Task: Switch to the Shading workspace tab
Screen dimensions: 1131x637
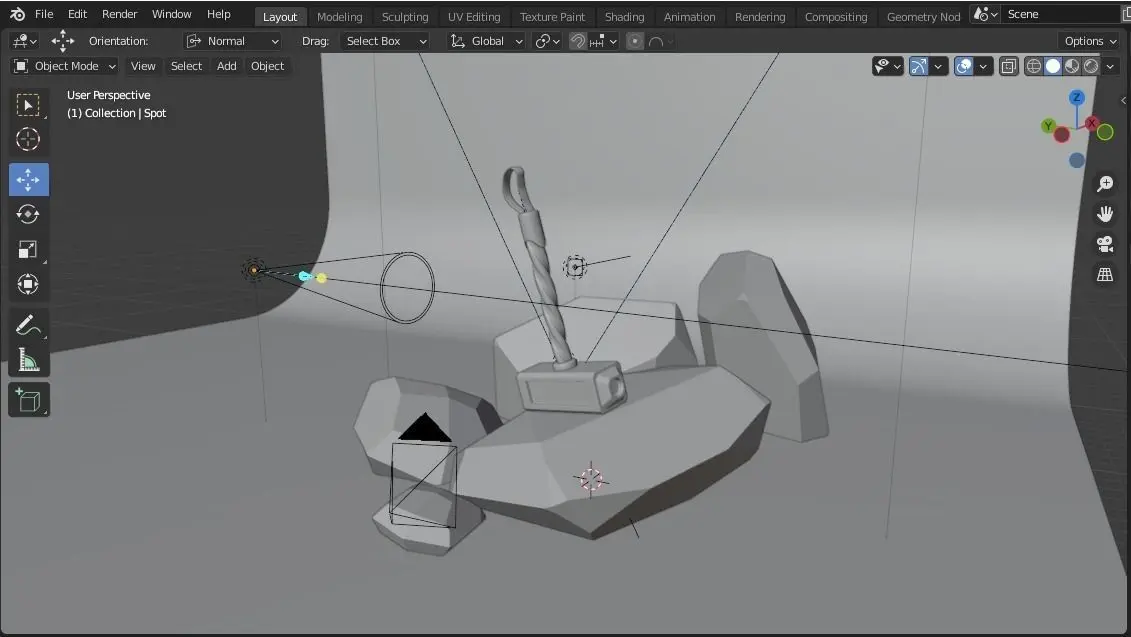Action: [625, 17]
